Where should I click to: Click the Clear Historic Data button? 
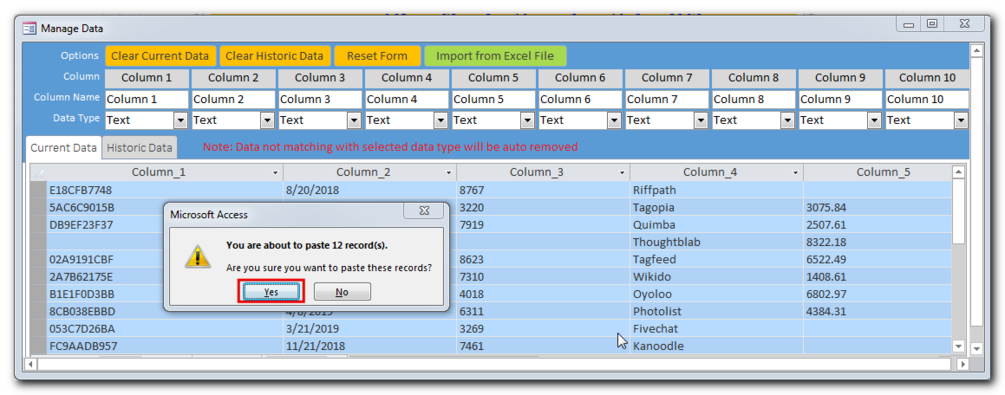point(274,56)
